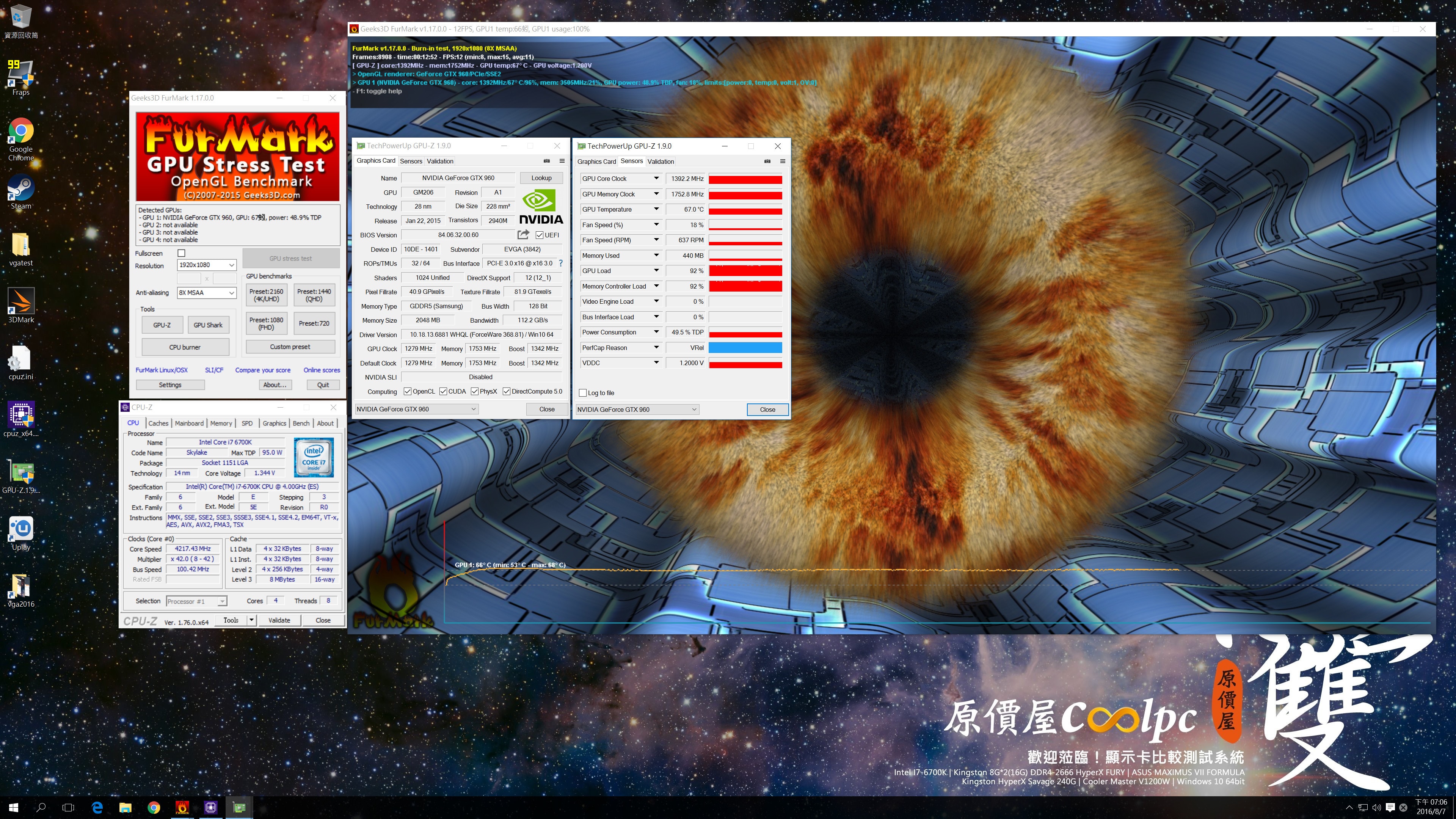Screen dimensions: 1456x819
Task: Toggle the Fullscreen checkbox in FurMark
Action: [182, 253]
